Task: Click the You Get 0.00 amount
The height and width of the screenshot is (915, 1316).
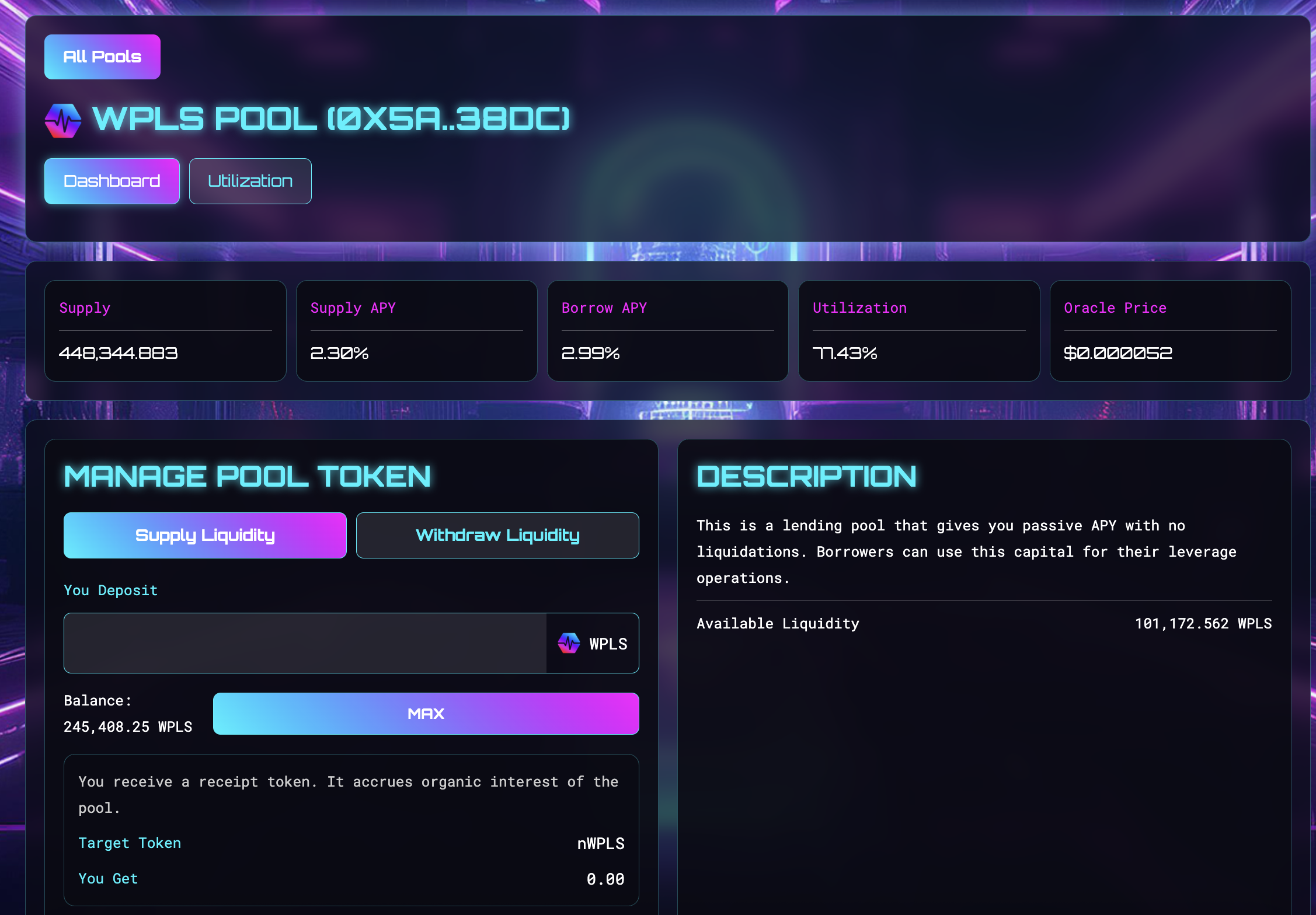Action: coord(605,879)
